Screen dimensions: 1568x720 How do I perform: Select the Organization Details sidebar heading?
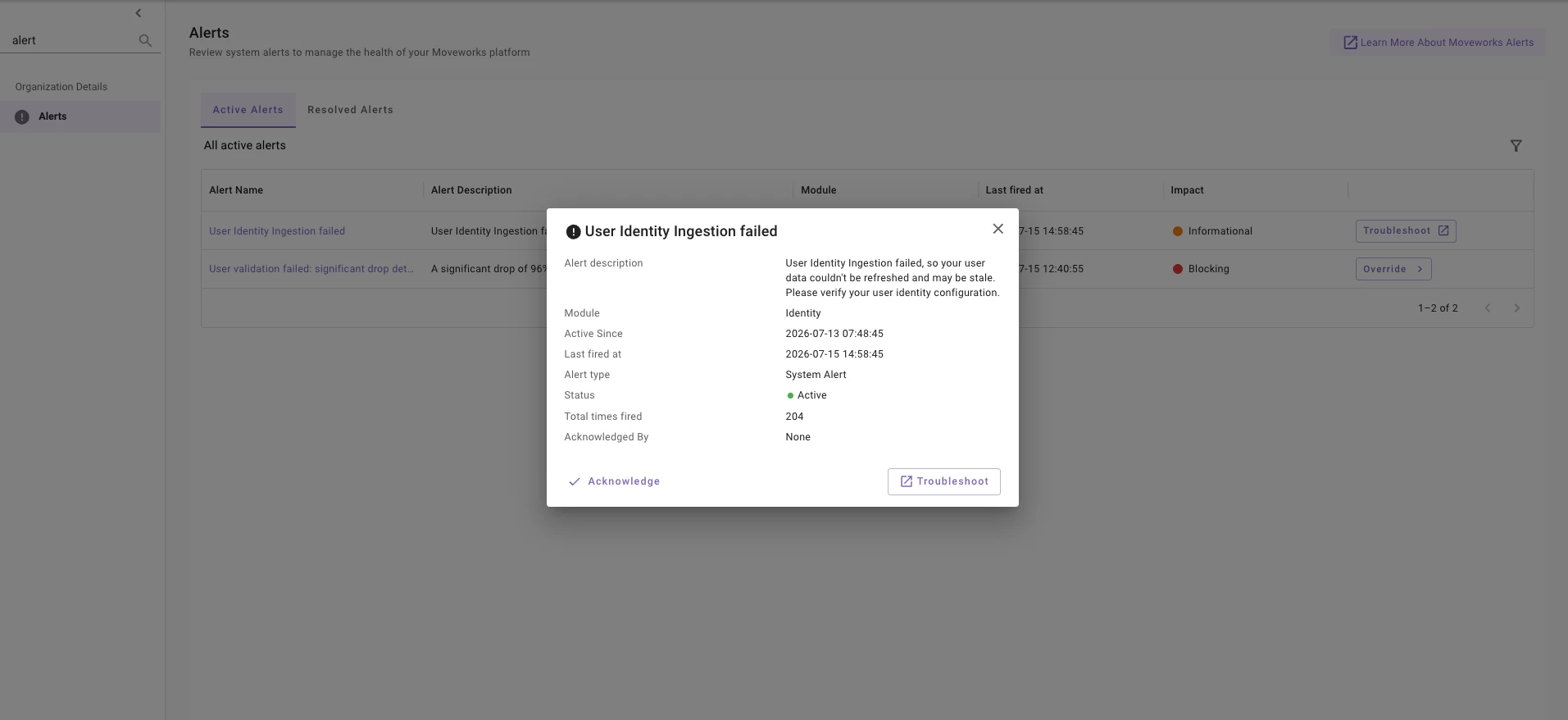61,87
